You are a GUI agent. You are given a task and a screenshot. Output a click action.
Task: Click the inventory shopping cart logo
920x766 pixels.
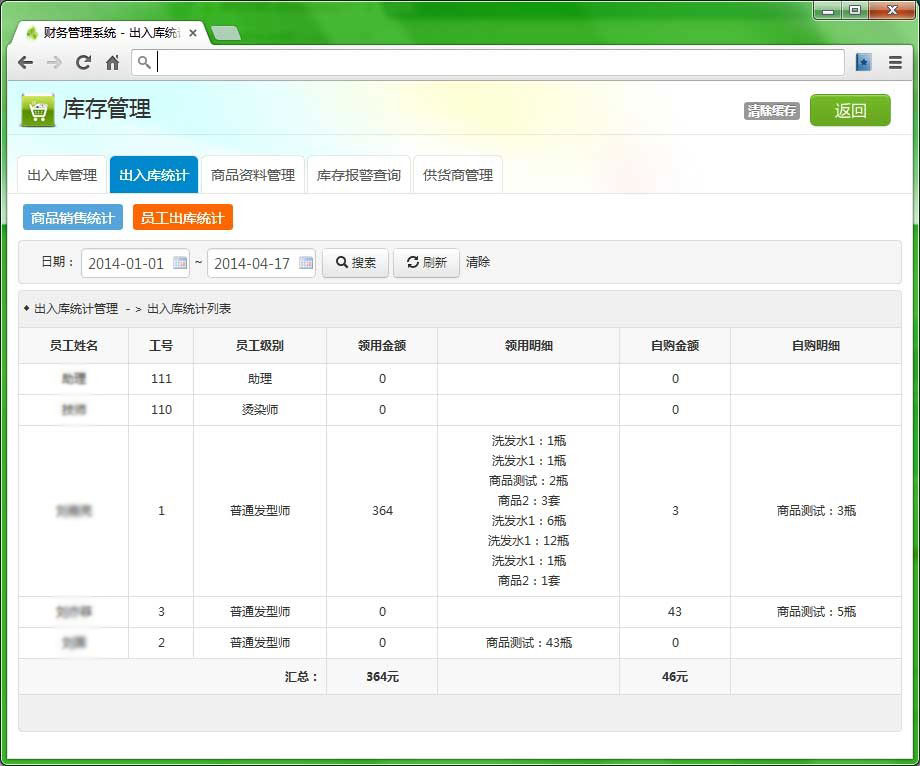tap(38, 110)
